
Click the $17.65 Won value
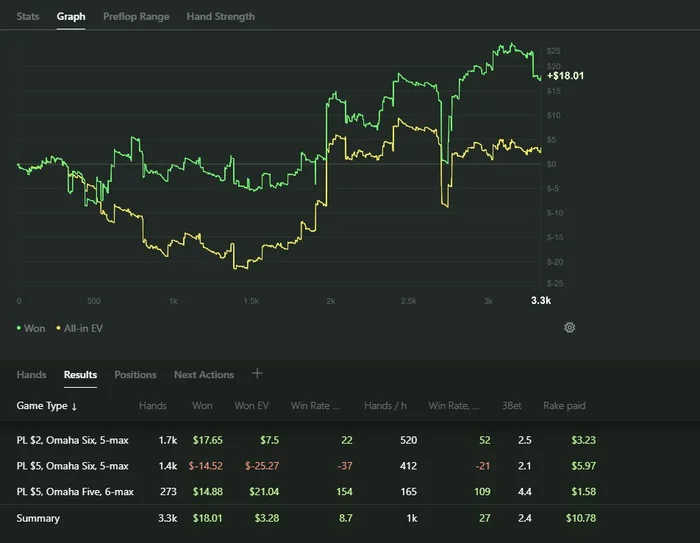tap(208, 440)
